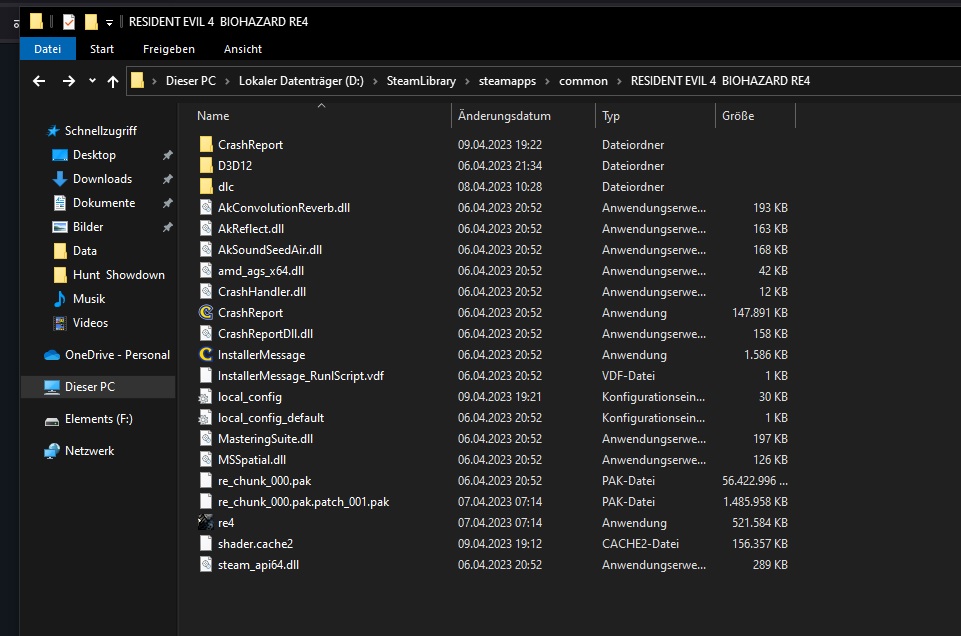Open the quick access toolbar customization dropdown

point(108,21)
